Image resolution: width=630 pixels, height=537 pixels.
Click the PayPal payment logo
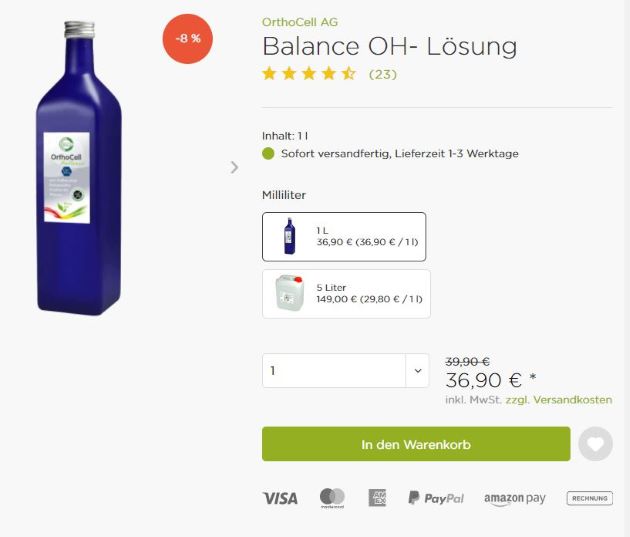(436, 498)
